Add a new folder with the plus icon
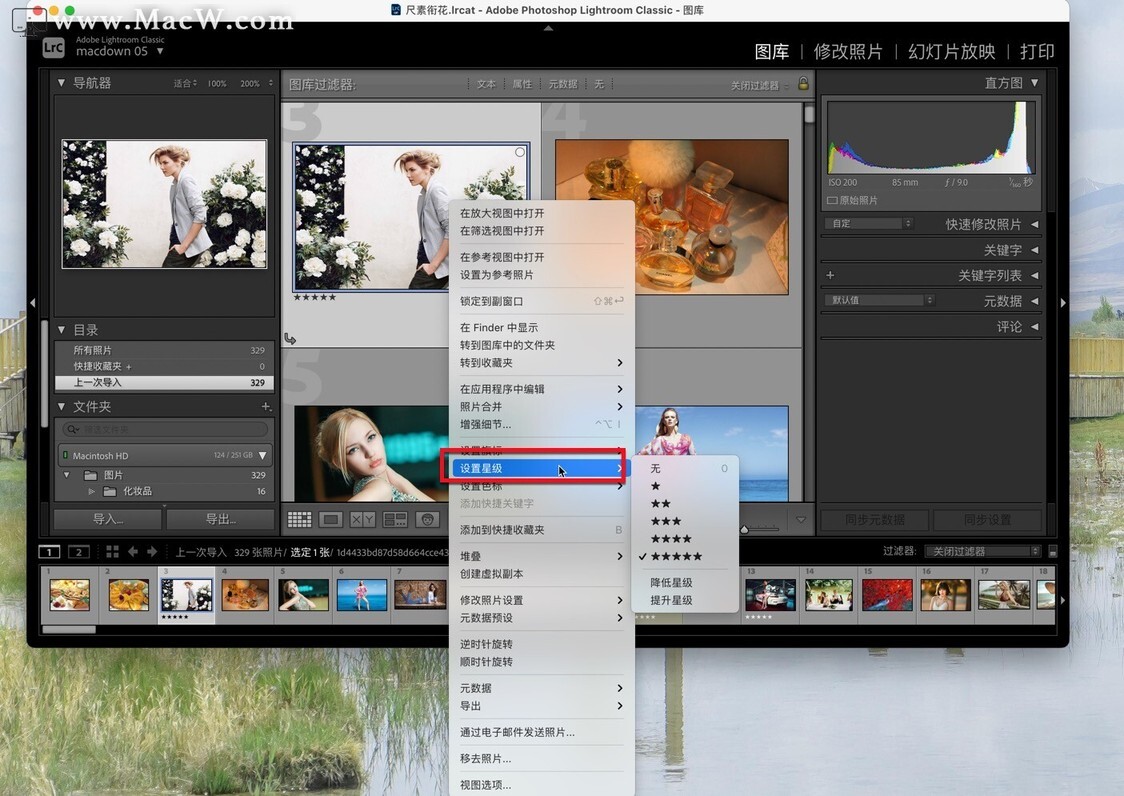Image resolution: width=1124 pixels, height=796 pixels. click(x=266, y=407)
